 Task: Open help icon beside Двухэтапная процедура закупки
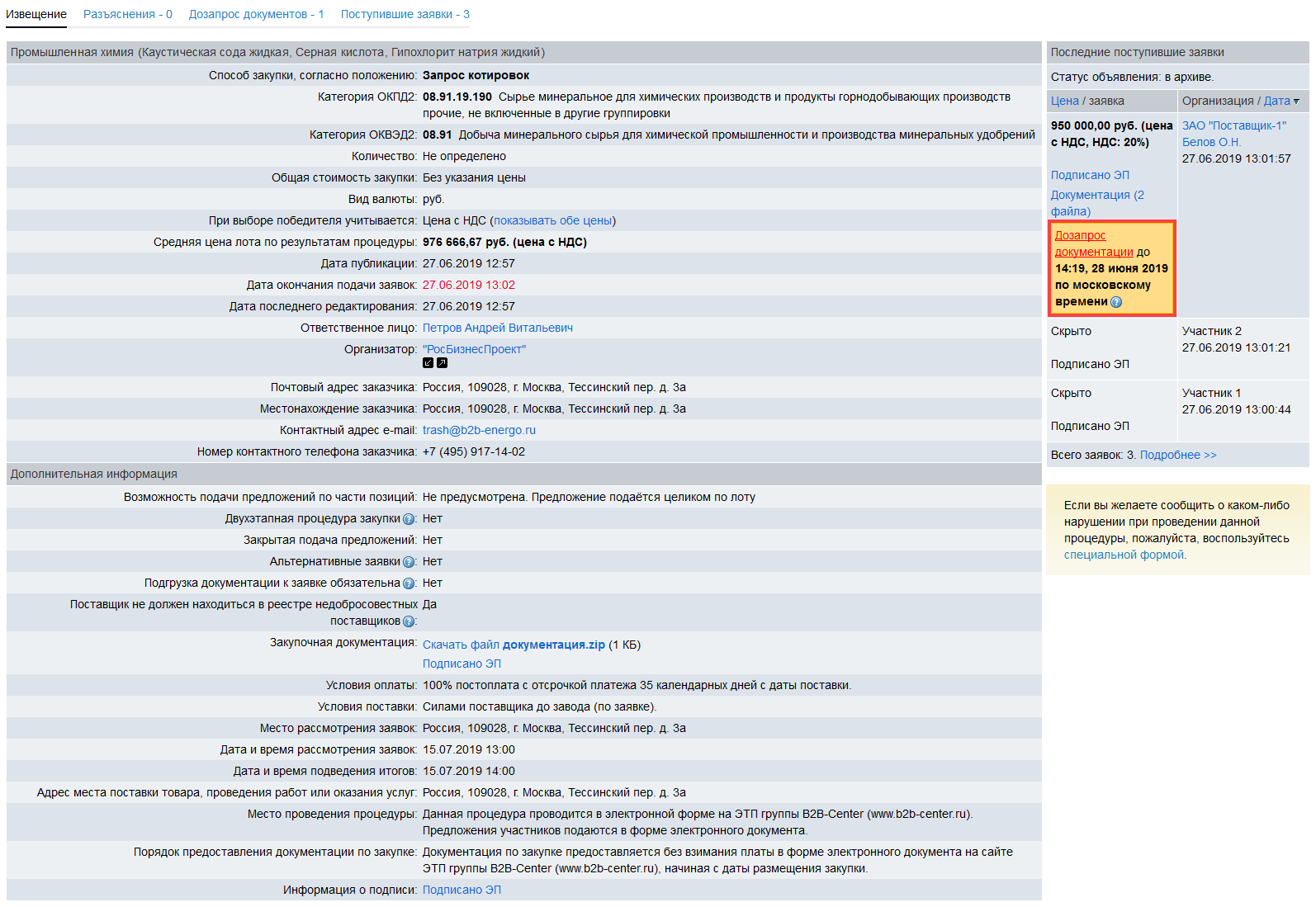pyautogui.click(x=409, y=519)
